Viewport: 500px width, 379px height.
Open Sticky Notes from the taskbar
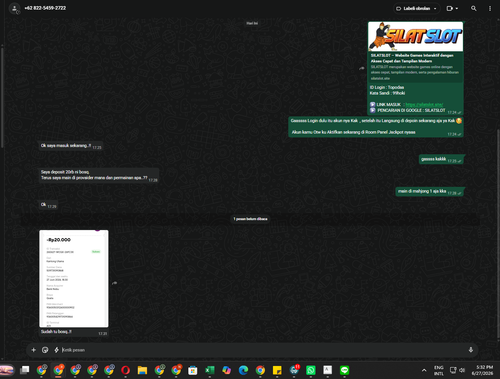(x=277, y=370)
